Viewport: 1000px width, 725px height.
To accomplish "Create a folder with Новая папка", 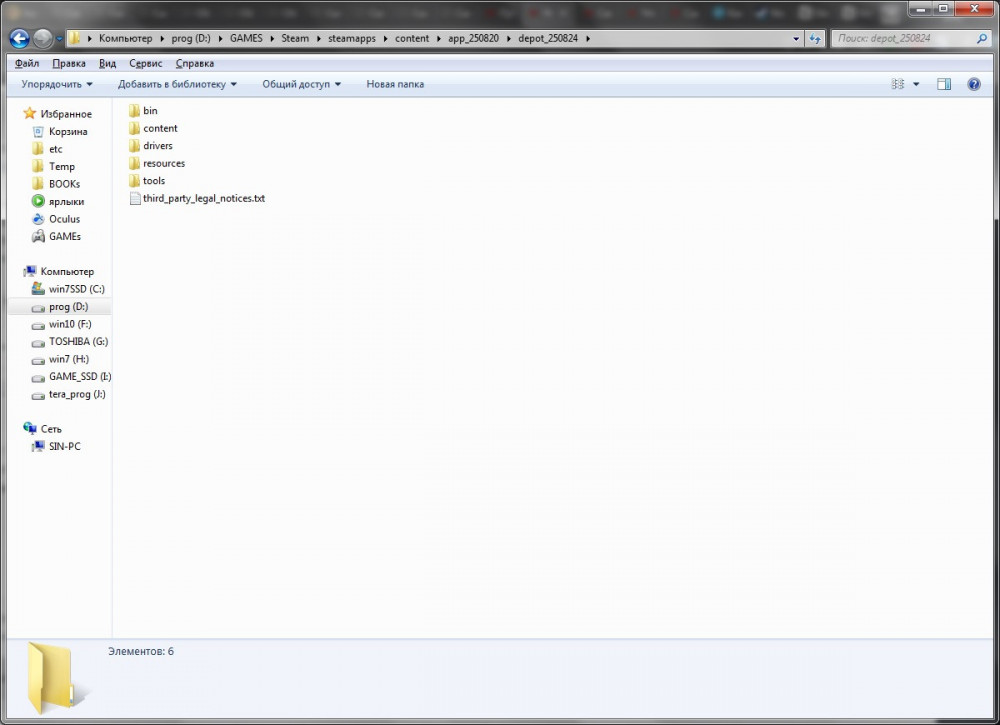I will [x=395, y=84].
